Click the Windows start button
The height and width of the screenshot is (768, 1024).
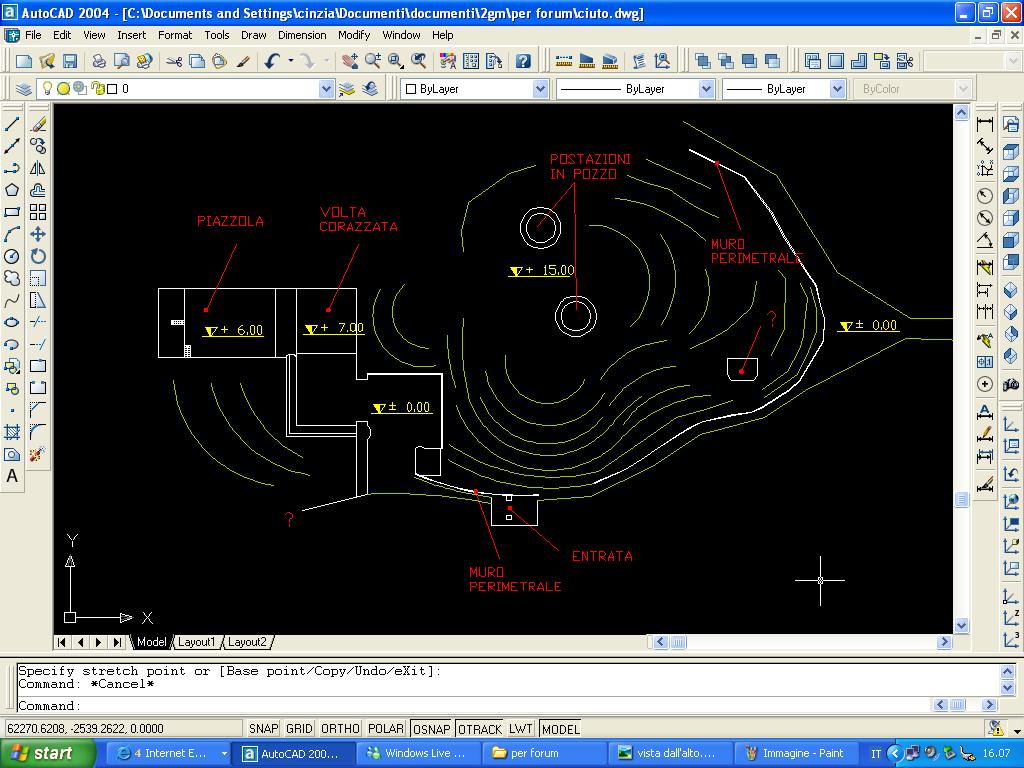[x=42, y=753]
